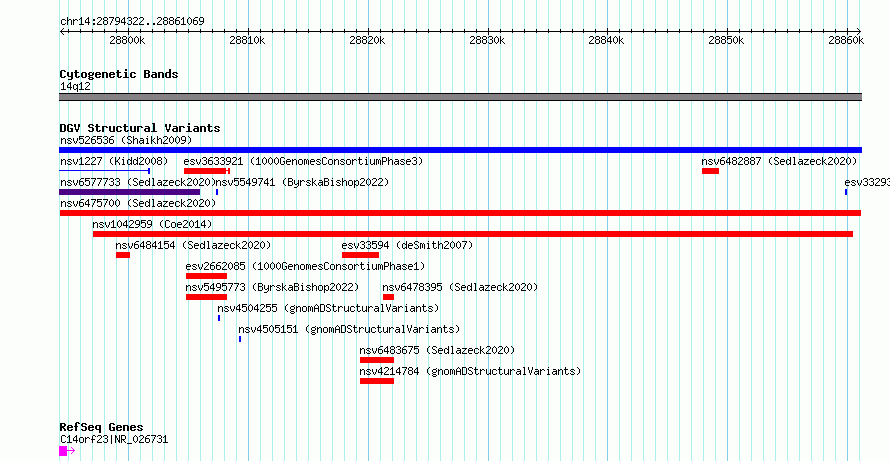Select the red nsv1042959 variant bar
This screenshot has height=461, width=890.
473,234
